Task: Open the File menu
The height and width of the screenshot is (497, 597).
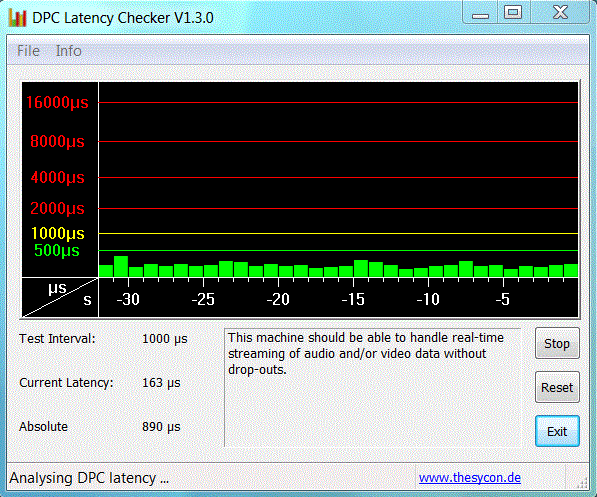Action: [x=28, y=51]
